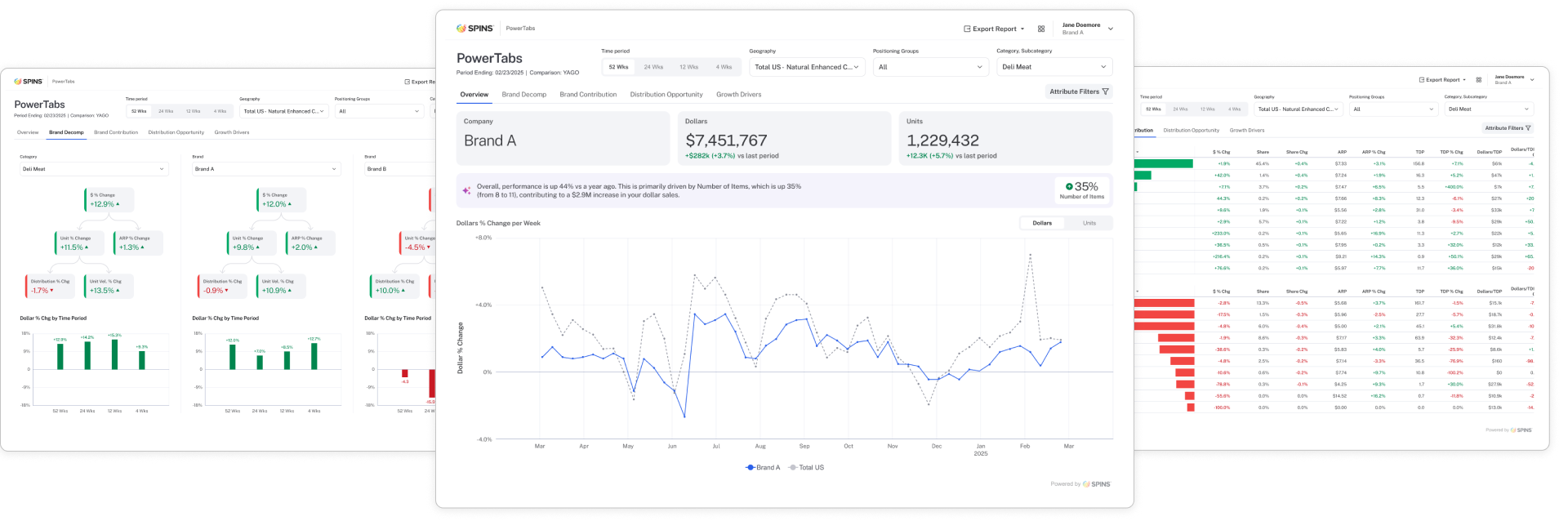This screenshot has height=521, width=1568.
Task: Open the Brand A dropdown in left window
Action: pos(266,169)
